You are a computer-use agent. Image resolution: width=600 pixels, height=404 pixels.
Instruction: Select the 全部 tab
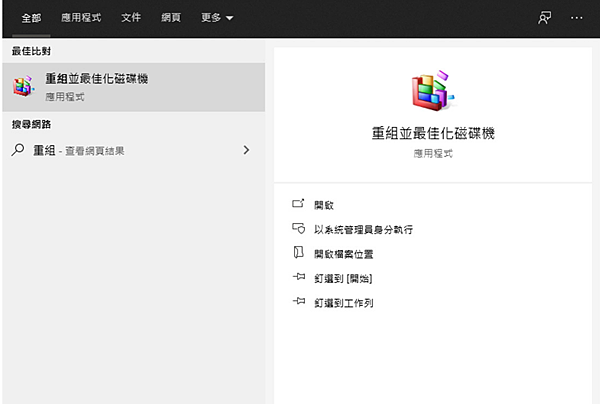click(31, 18)
